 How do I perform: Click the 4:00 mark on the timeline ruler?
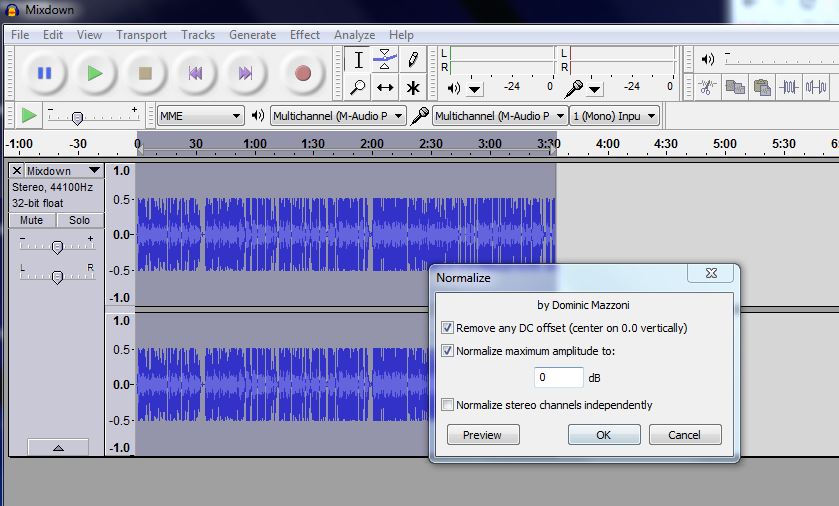607,144
